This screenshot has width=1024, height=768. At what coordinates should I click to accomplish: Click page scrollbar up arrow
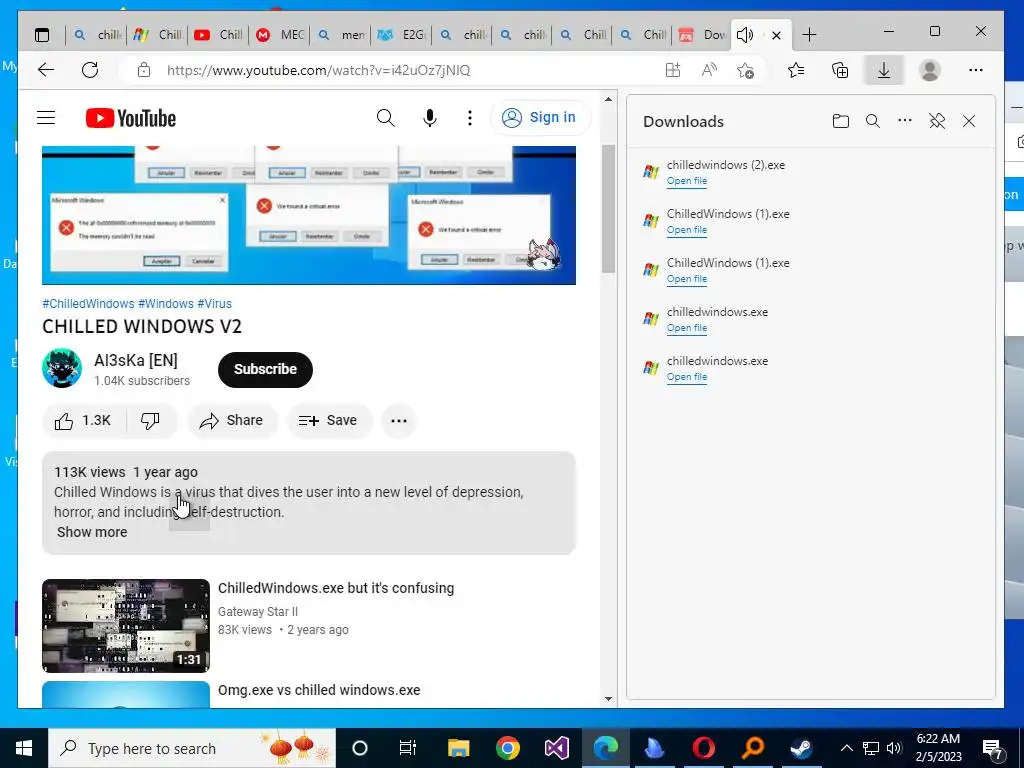click(x=608, y=100)
